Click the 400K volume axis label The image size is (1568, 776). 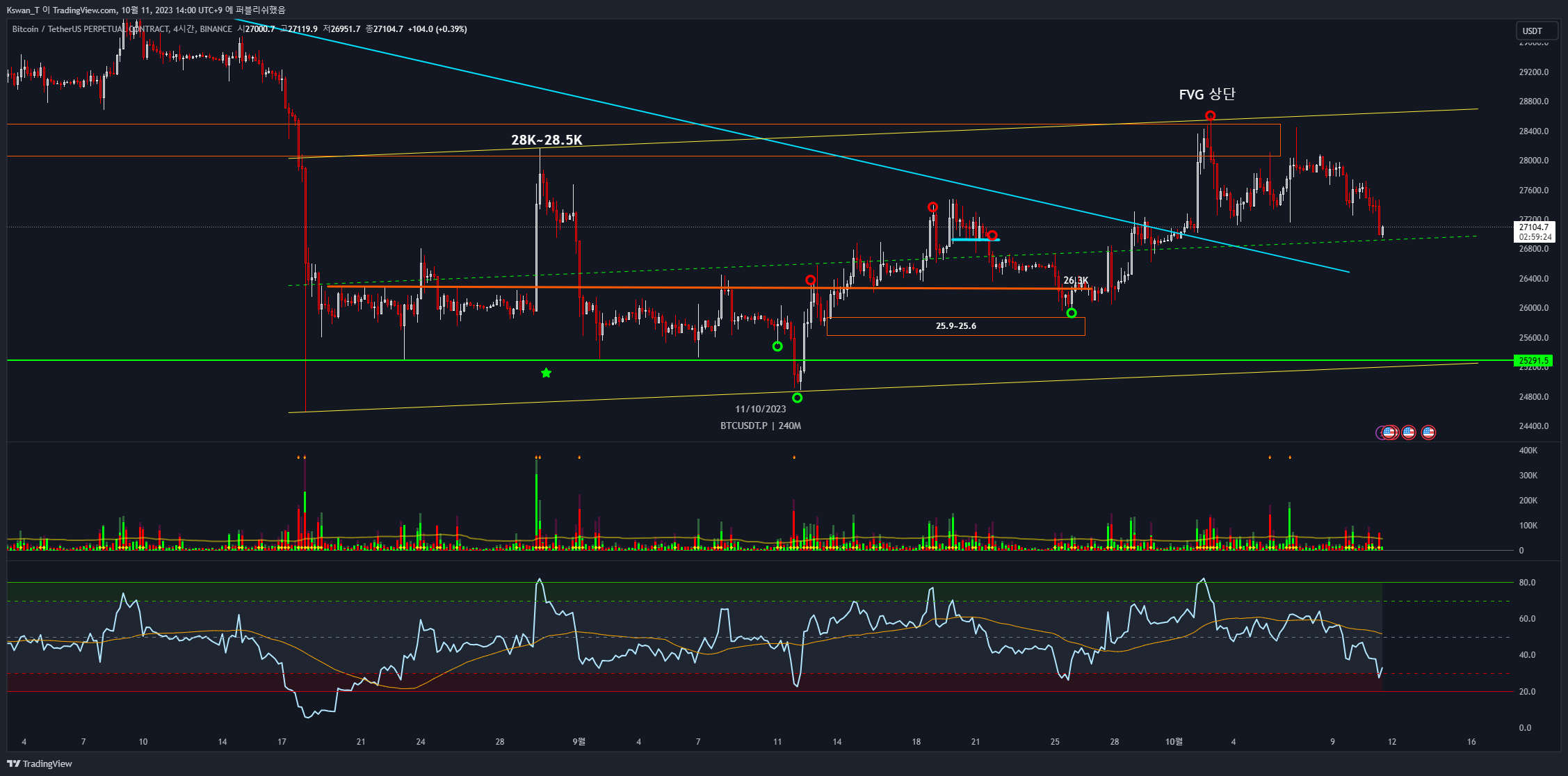[x=1528, y=450]
